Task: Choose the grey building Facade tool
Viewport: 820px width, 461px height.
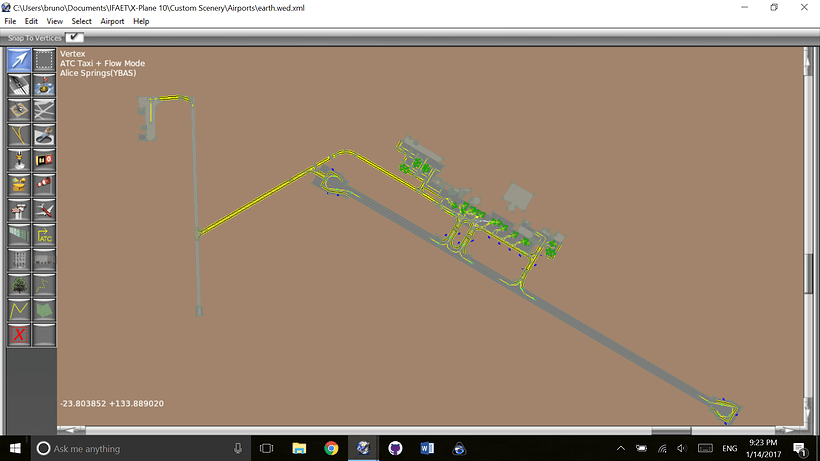Action: [19, 260]
